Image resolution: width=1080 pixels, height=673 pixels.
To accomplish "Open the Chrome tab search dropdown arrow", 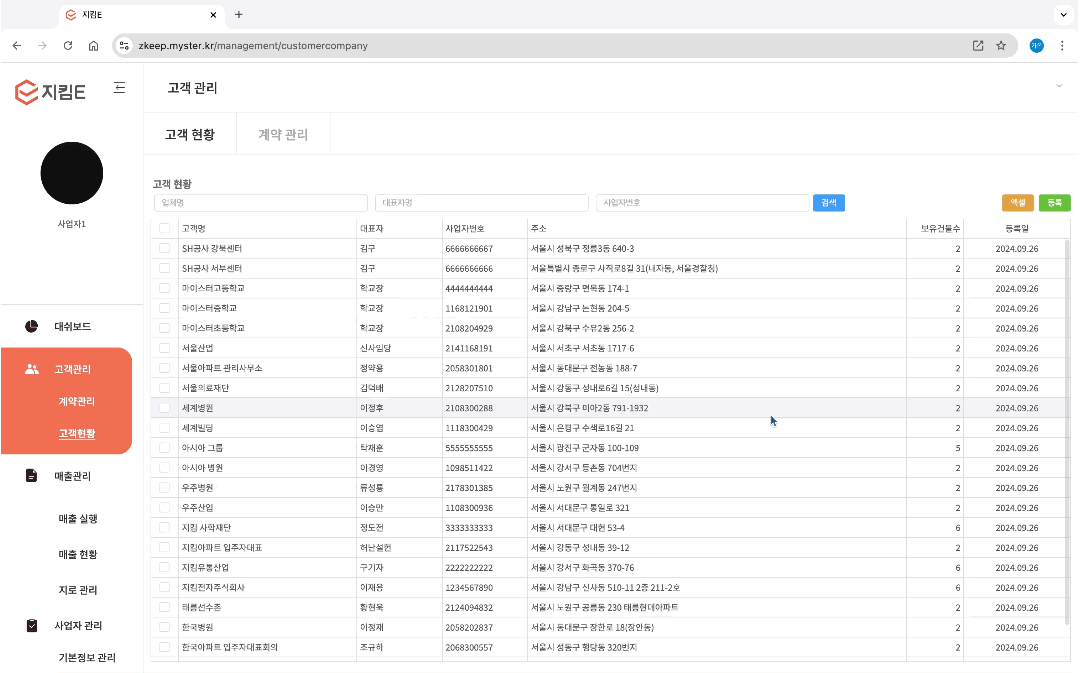I will coord(1062,15).
